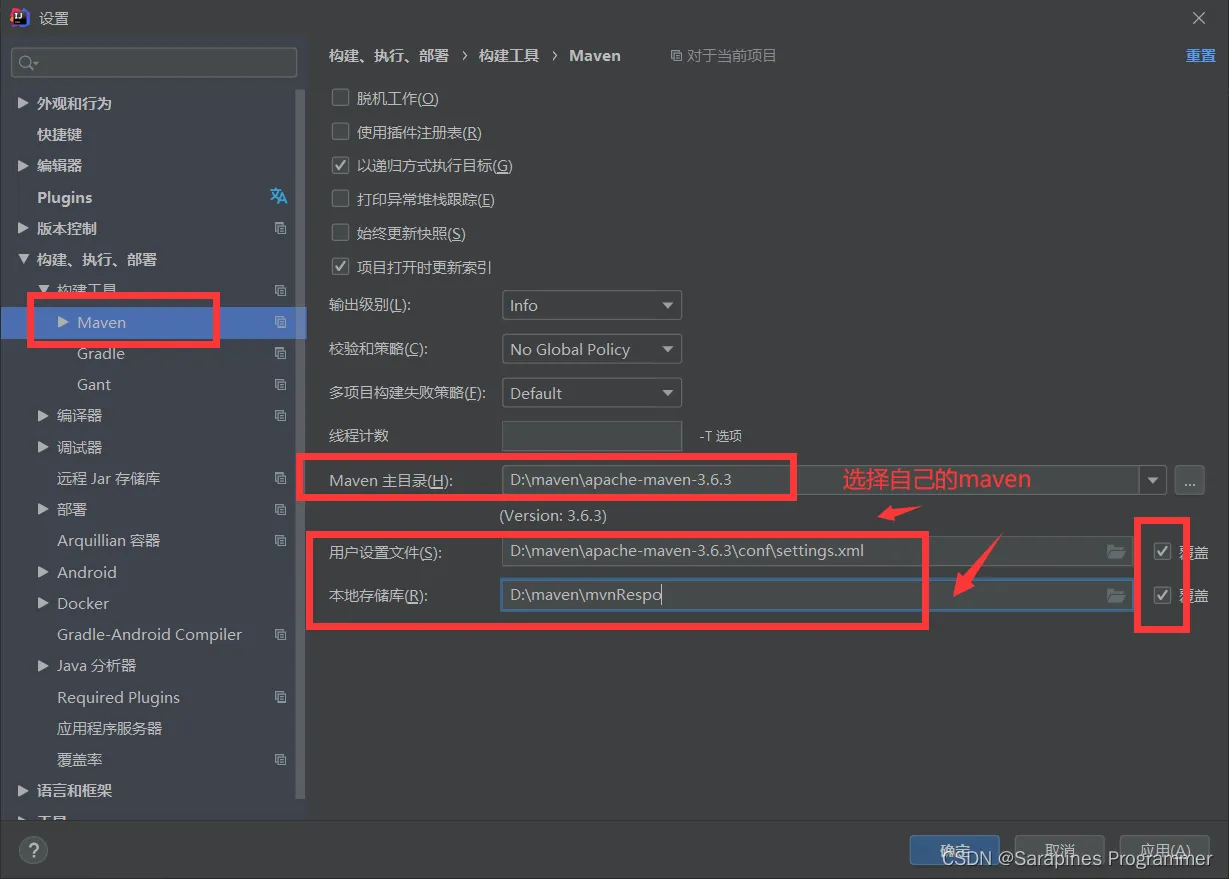Expand the Java 分析器 node

click(x=43, y=665)
